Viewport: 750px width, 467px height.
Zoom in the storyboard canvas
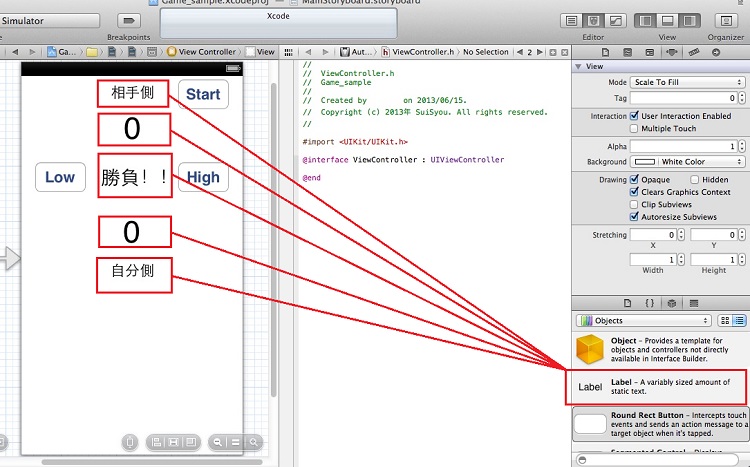click(x=254, y=443)
